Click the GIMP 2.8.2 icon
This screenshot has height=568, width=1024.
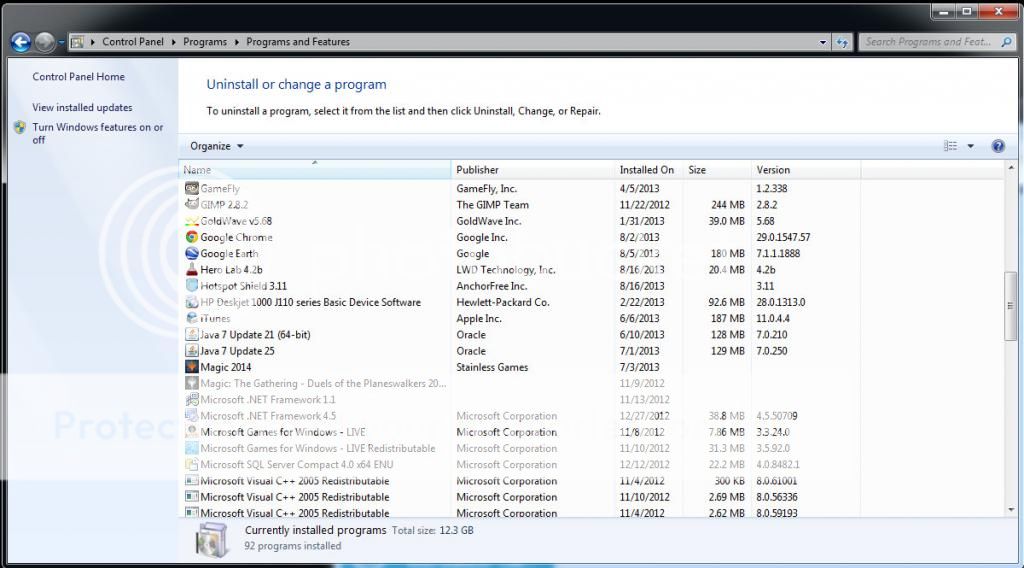pos(191,205)
